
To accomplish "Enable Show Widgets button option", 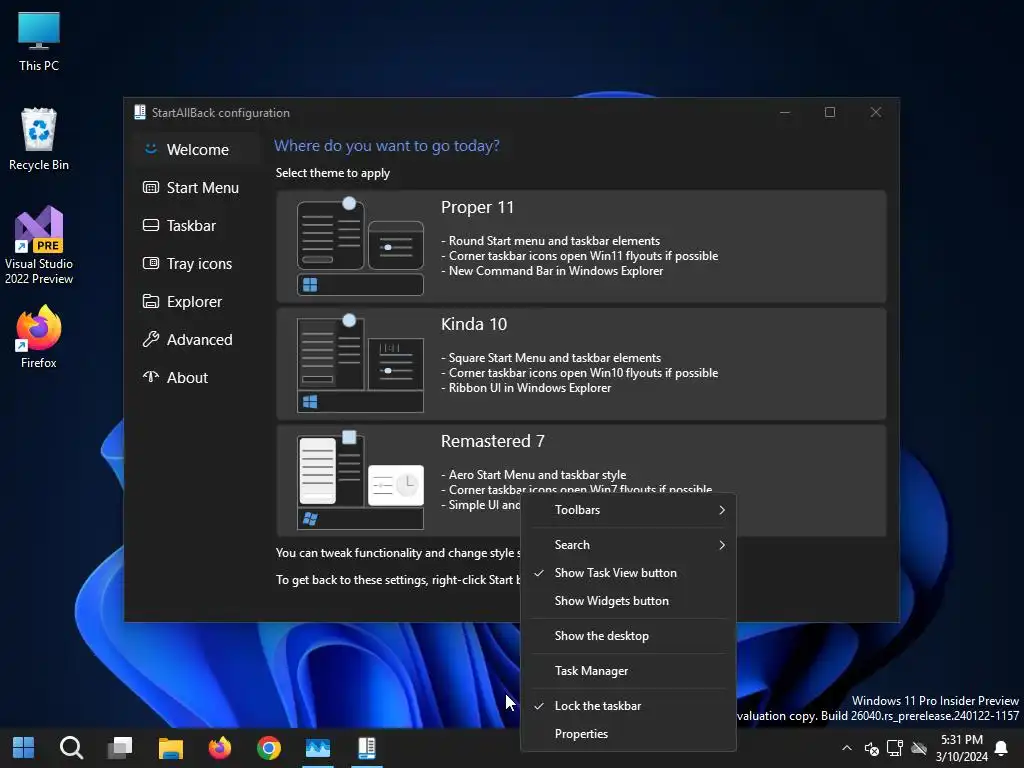I will tap(628, 601).
